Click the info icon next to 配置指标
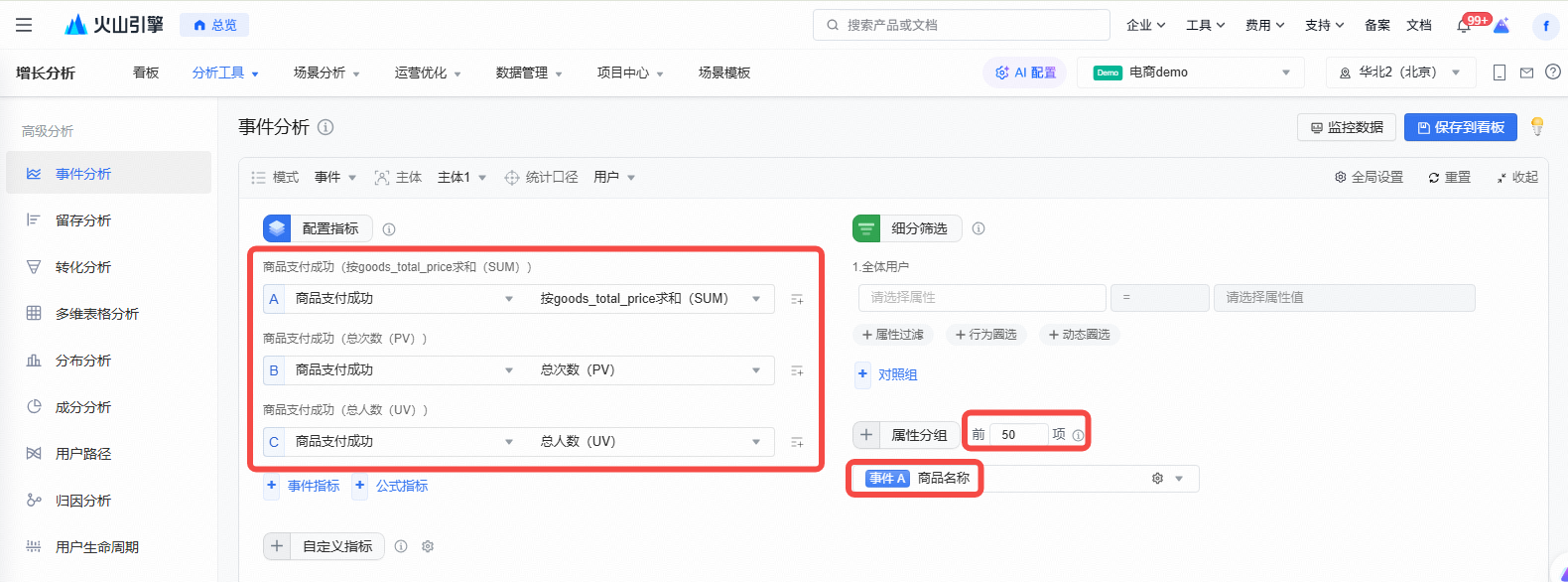The height and width of the screenshot is (582, 1568). tap(389, 229)
